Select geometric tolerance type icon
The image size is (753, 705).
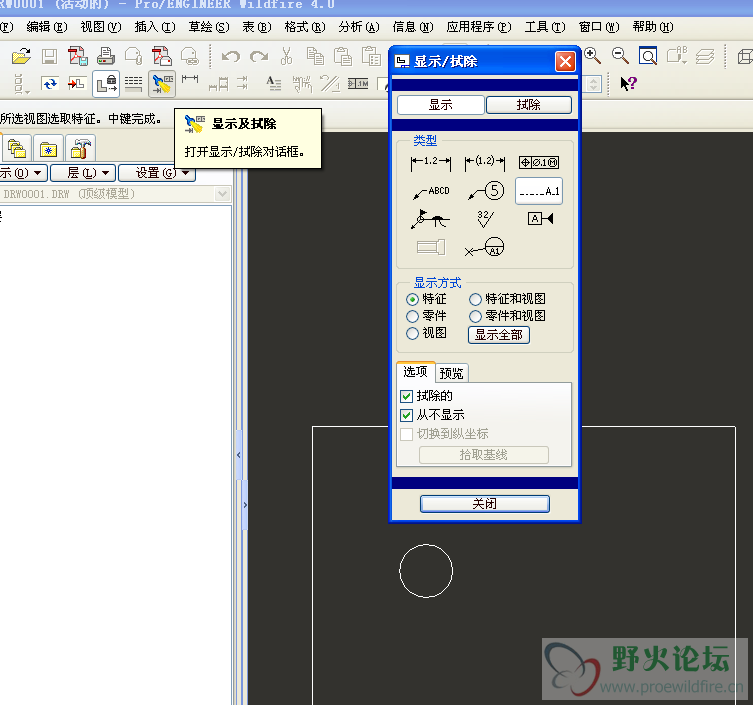coord(539,163)
